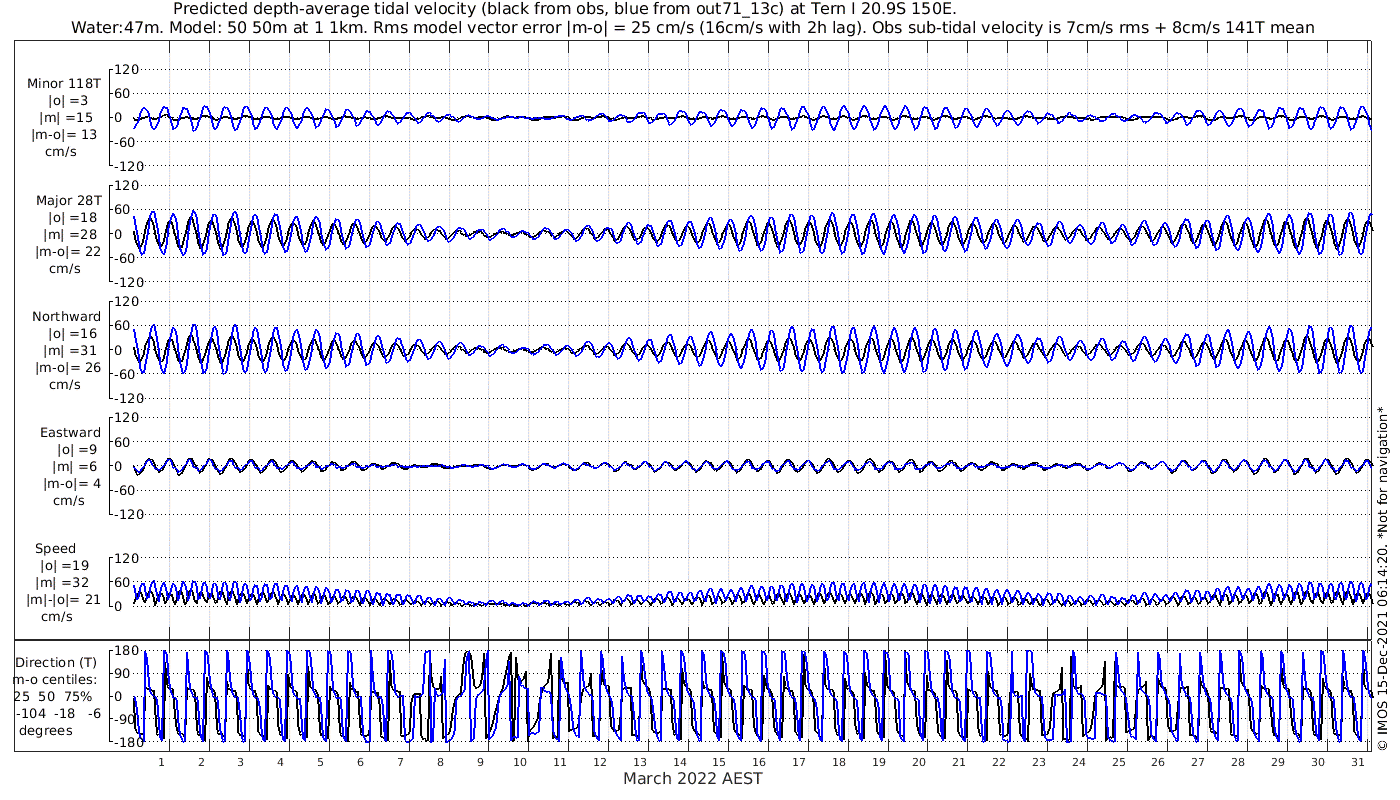Click the '|o| =16' value under Northward
The width and height of the screenshot is (1400, 800).
(x=73, y=333)
